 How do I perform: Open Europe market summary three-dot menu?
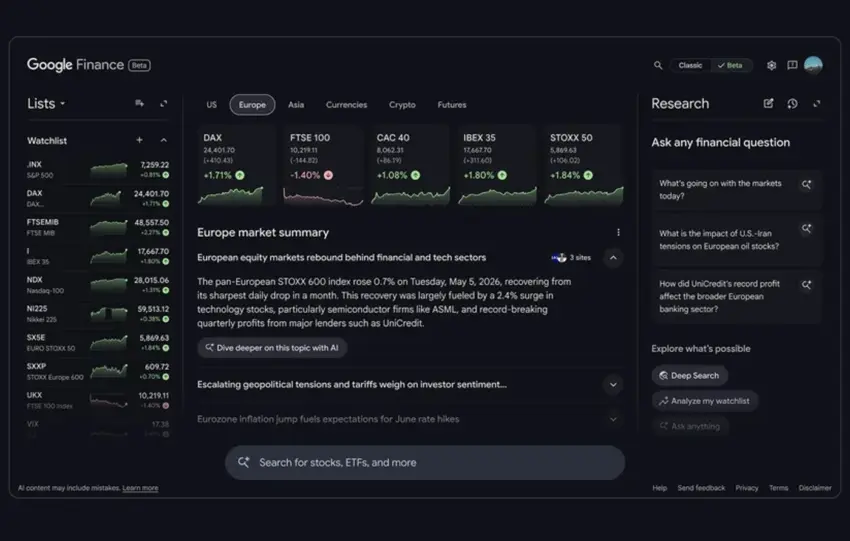618,232
